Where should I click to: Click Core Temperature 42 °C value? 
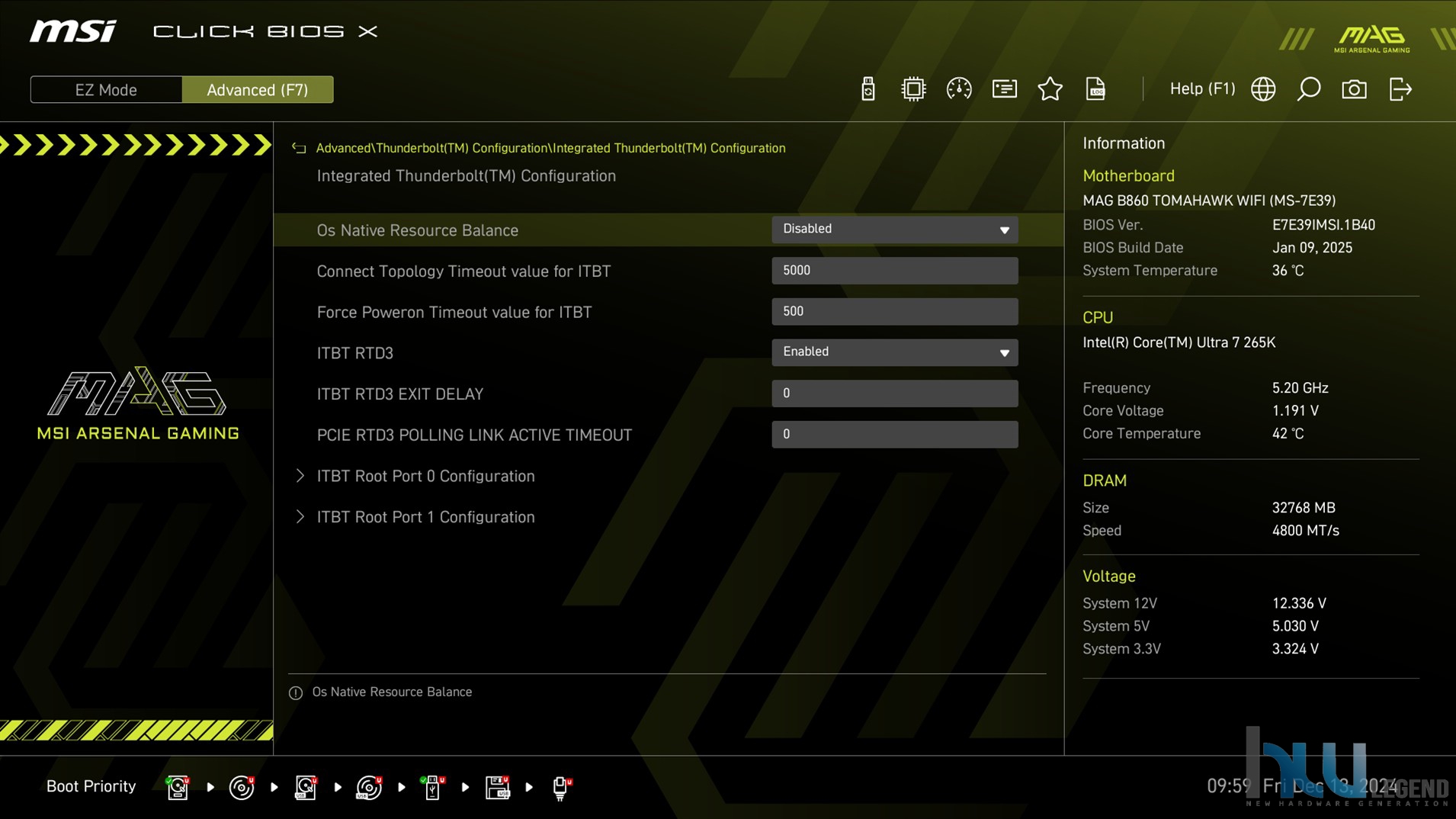pyautogui.click(x=1288, y=434)
